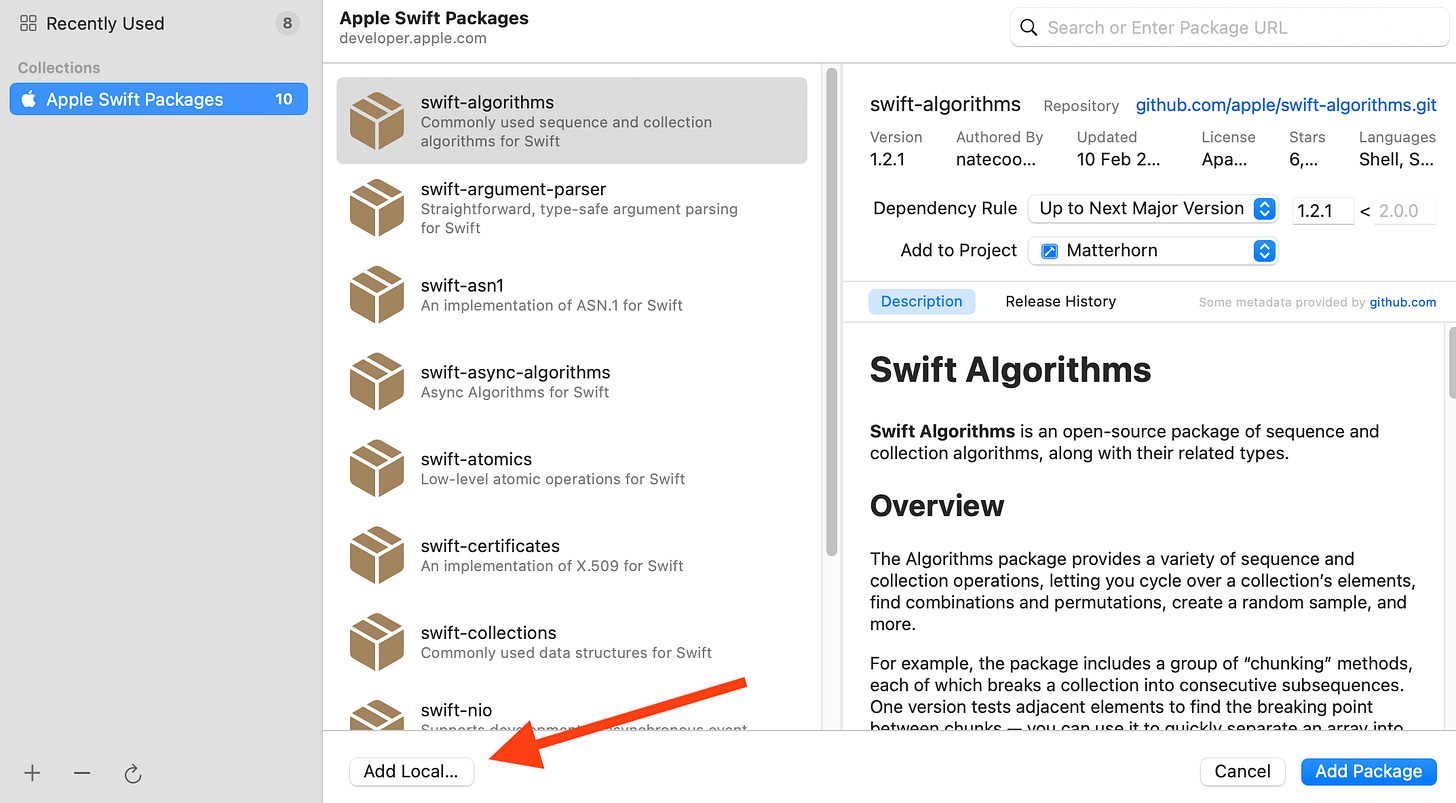Image resolution: width=1456 pixels, height=803 pixels.
Task: Click the maximum version 2.0.0 field
Action: coord(1405,211)
